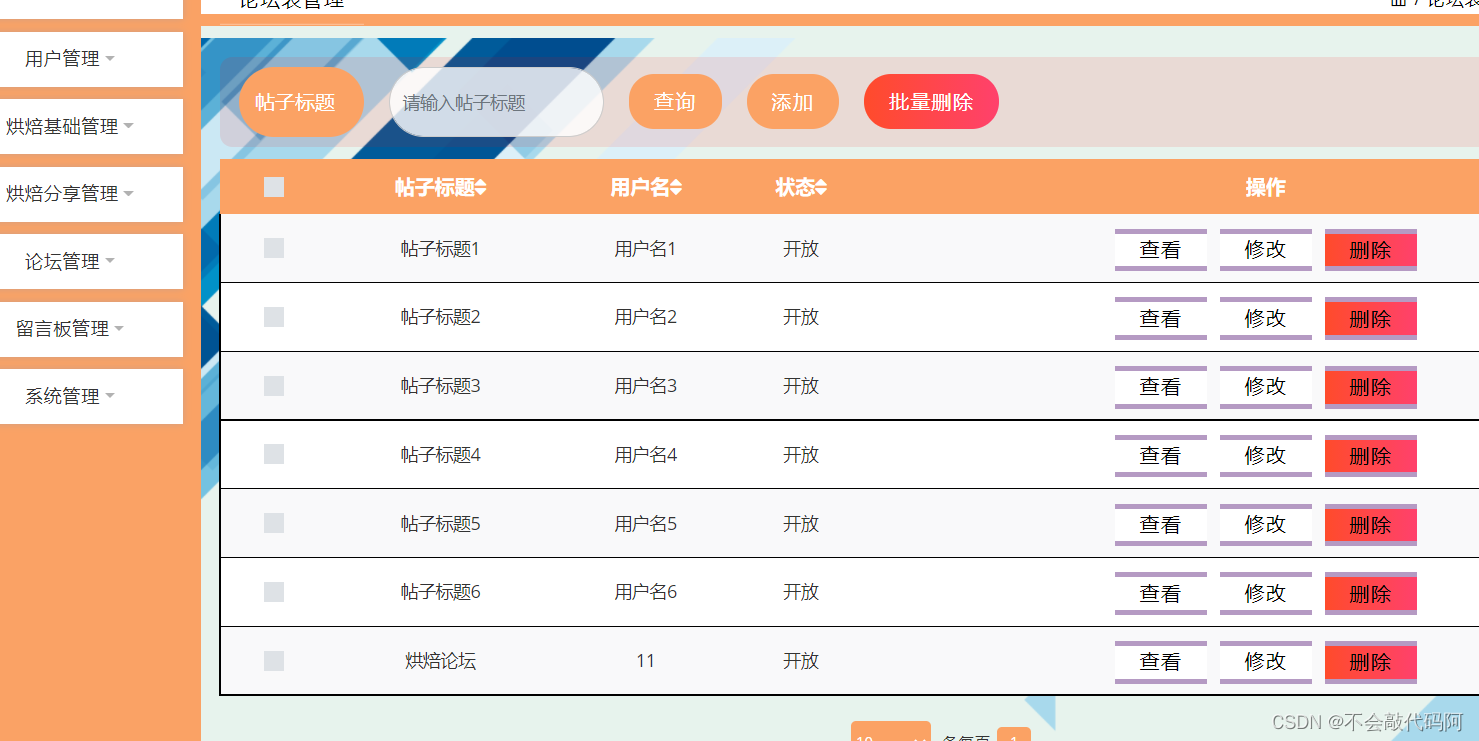The image size is (1479, 741).
Task: Click 开放 status in 烘焙论坛 row
Action: pyautogui.click(x=801, y=661)
